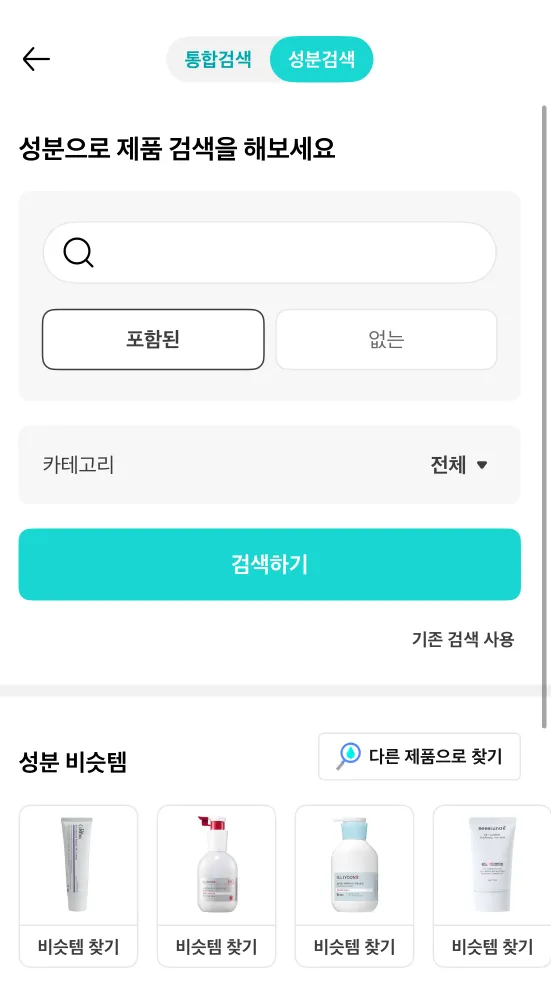551x1000 pixels.
Task: Open the gray tube cream product image
Action: pos(78,865)
